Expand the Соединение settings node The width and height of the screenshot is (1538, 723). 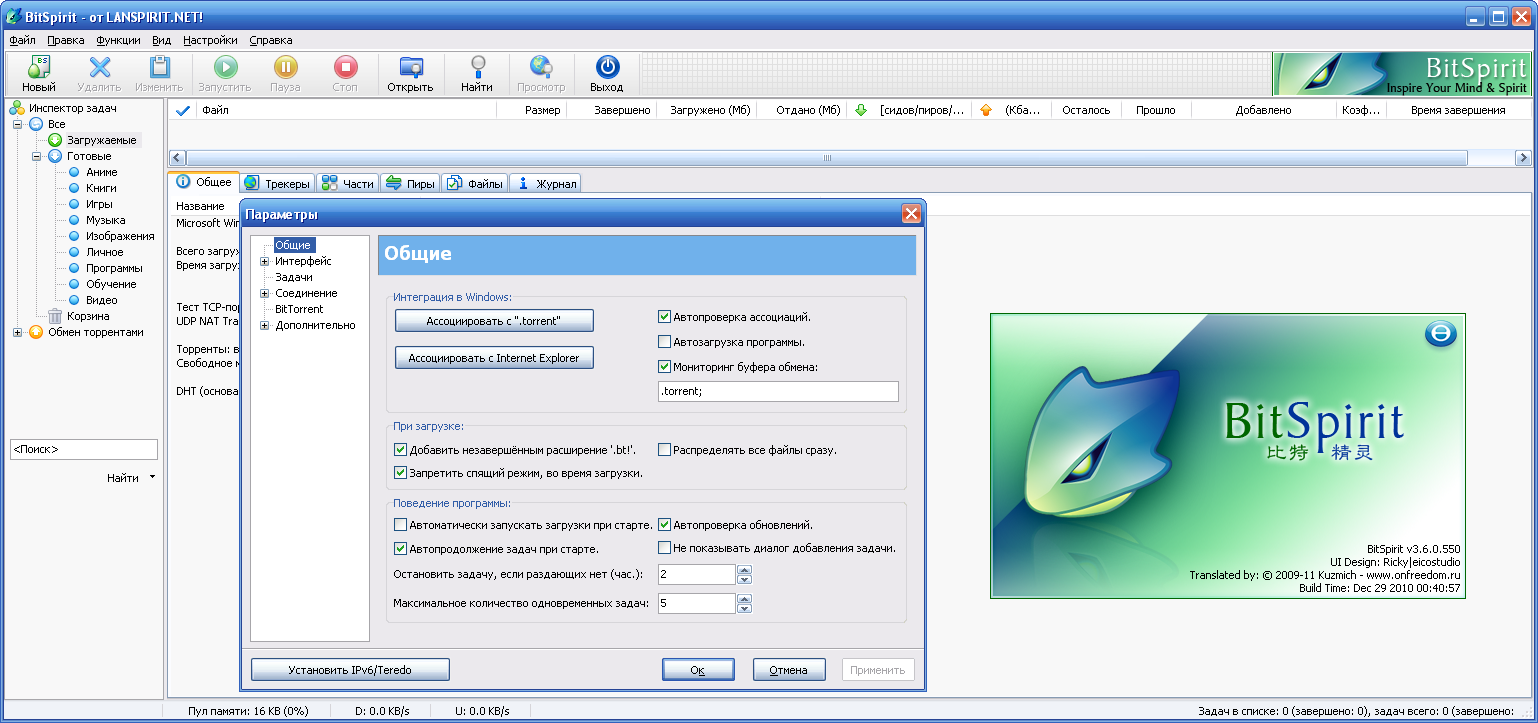265,293
